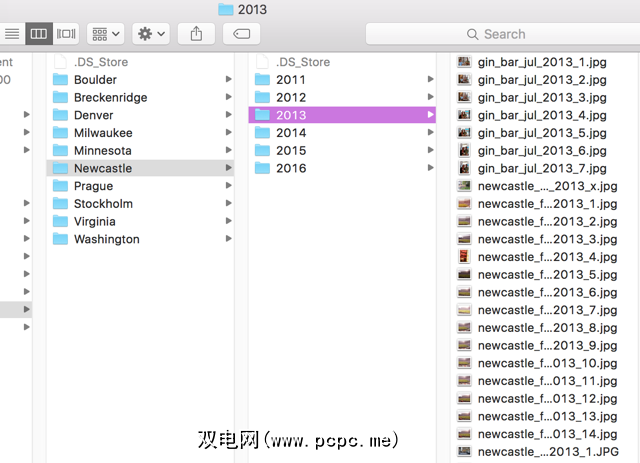Switch to list view mode
Screen dimensions: 640x463
click(x=12, y=33)
